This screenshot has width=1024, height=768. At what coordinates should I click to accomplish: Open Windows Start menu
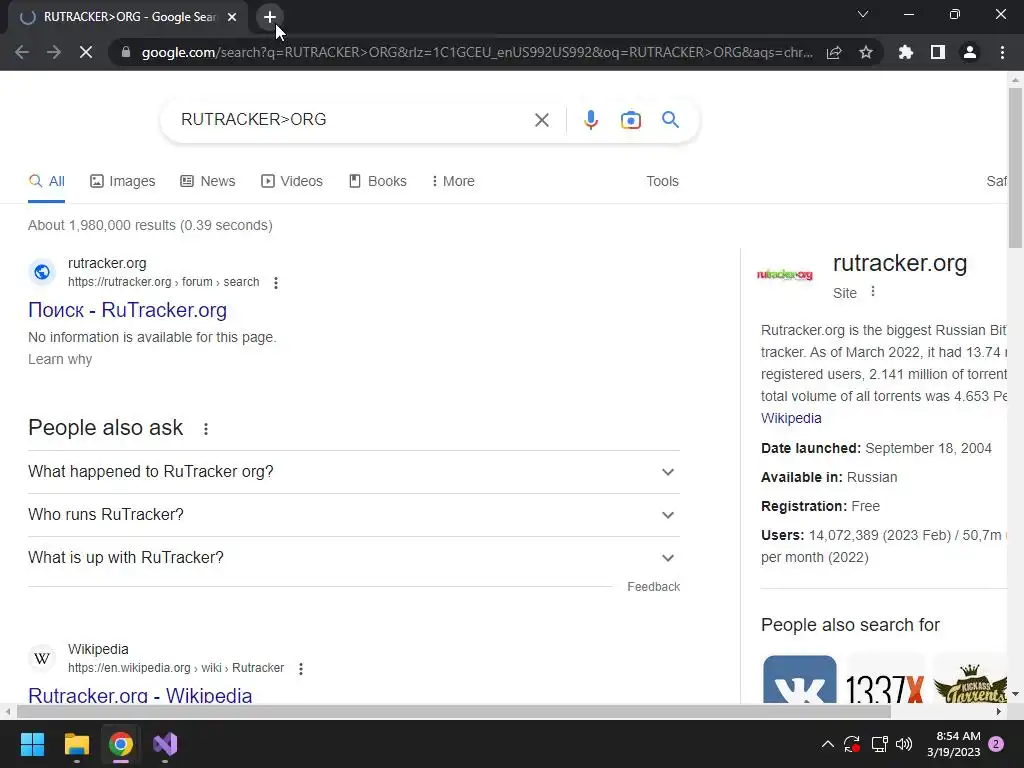32,744
